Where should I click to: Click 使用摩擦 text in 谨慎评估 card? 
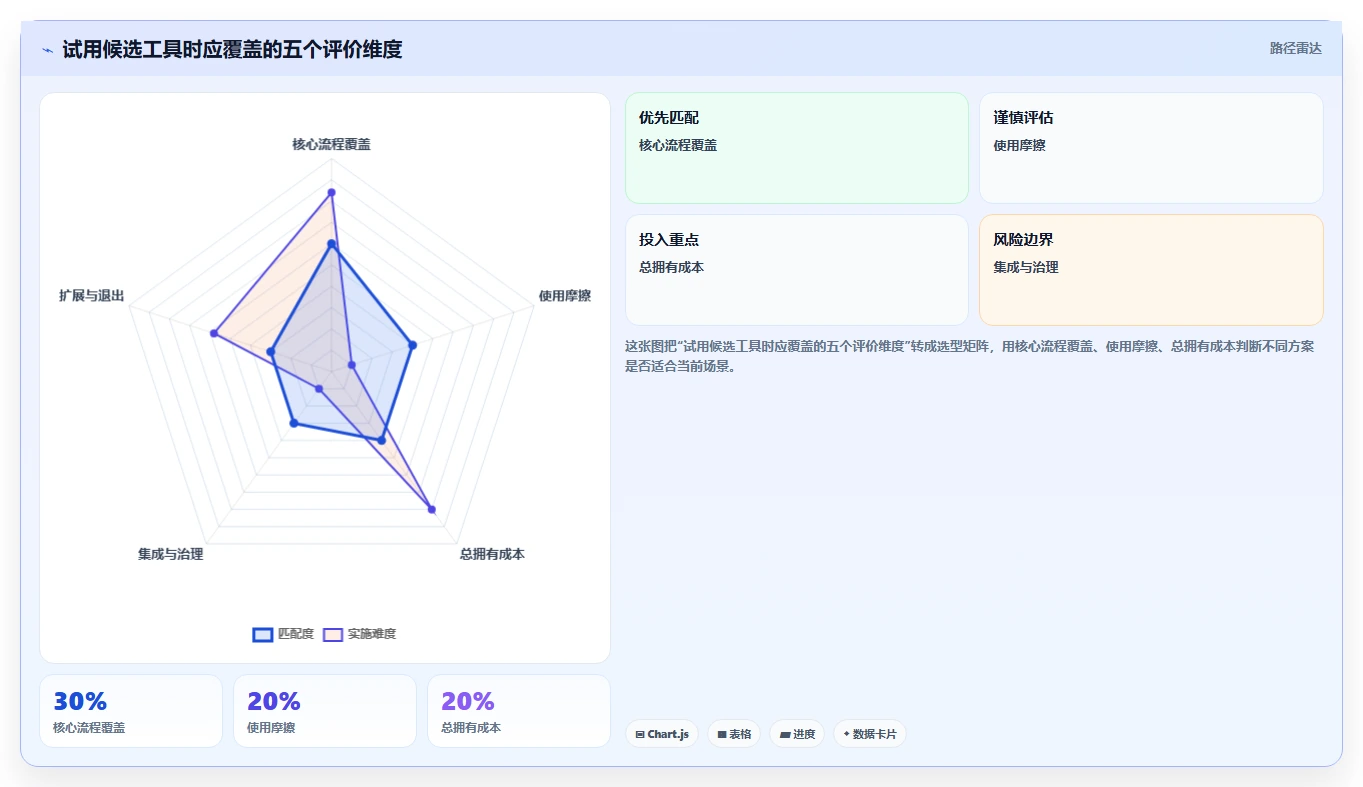[1019, 145]
